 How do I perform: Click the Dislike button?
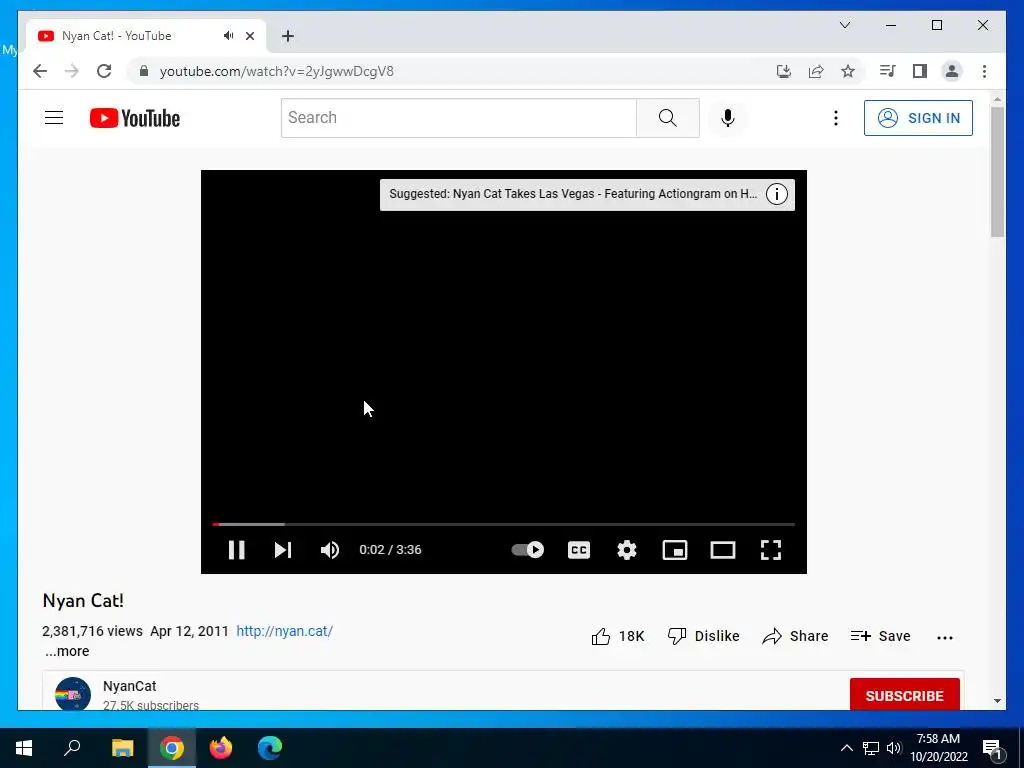(x=703, y=636)
